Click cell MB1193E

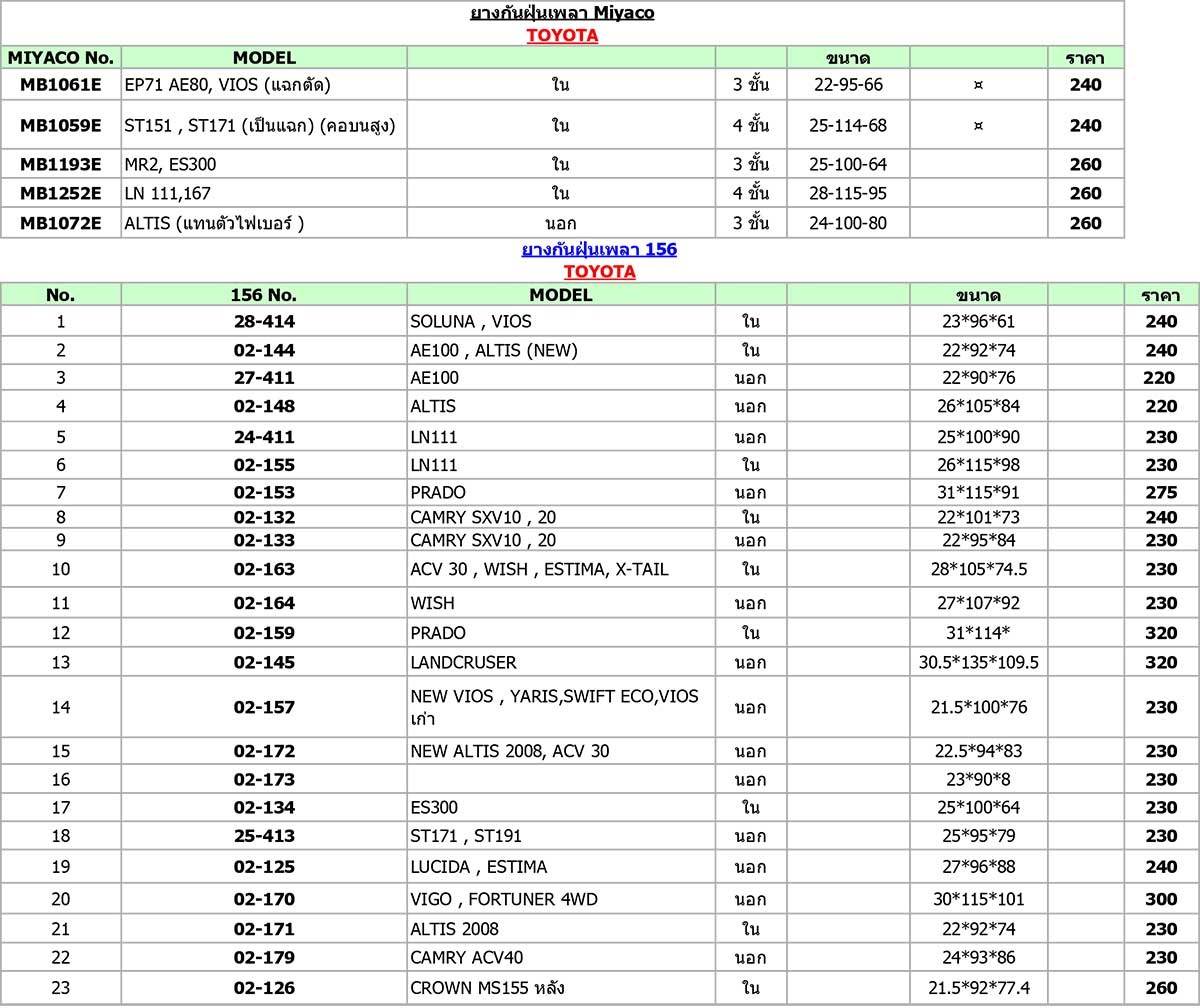61,164
